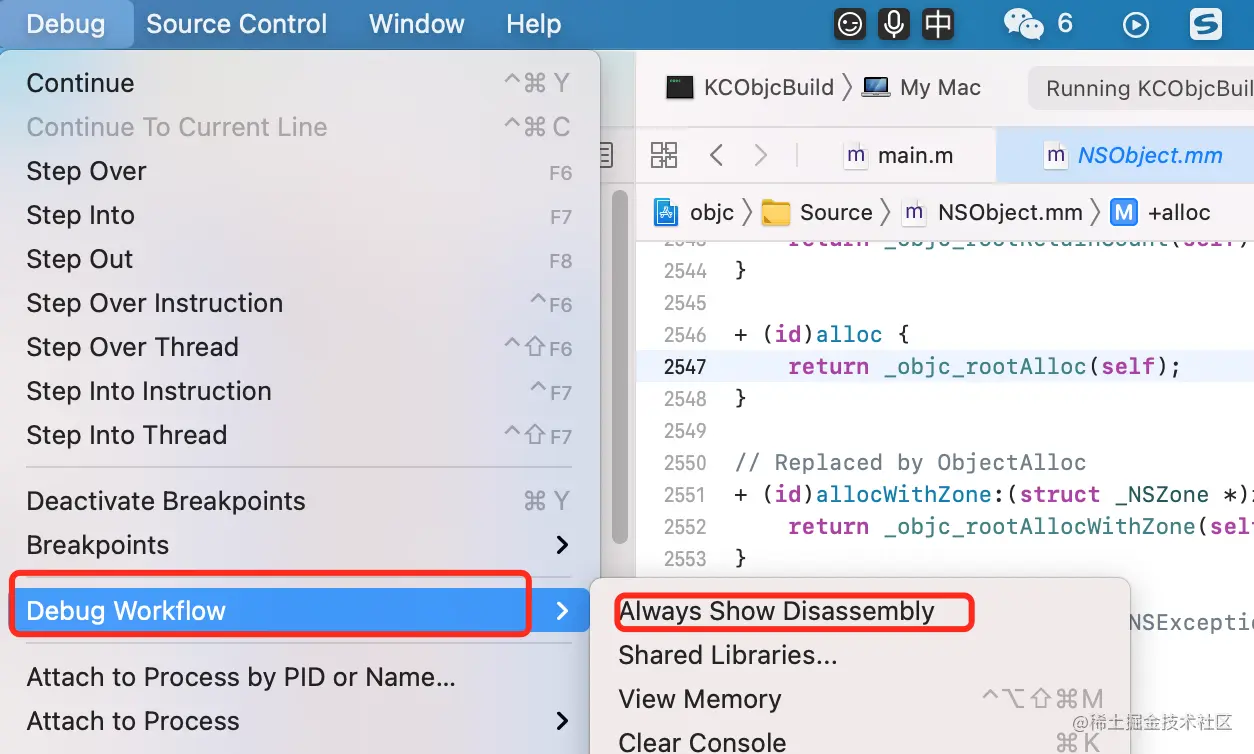Choose Step Over
The image size is (1254, 754).
pos(300,171)
